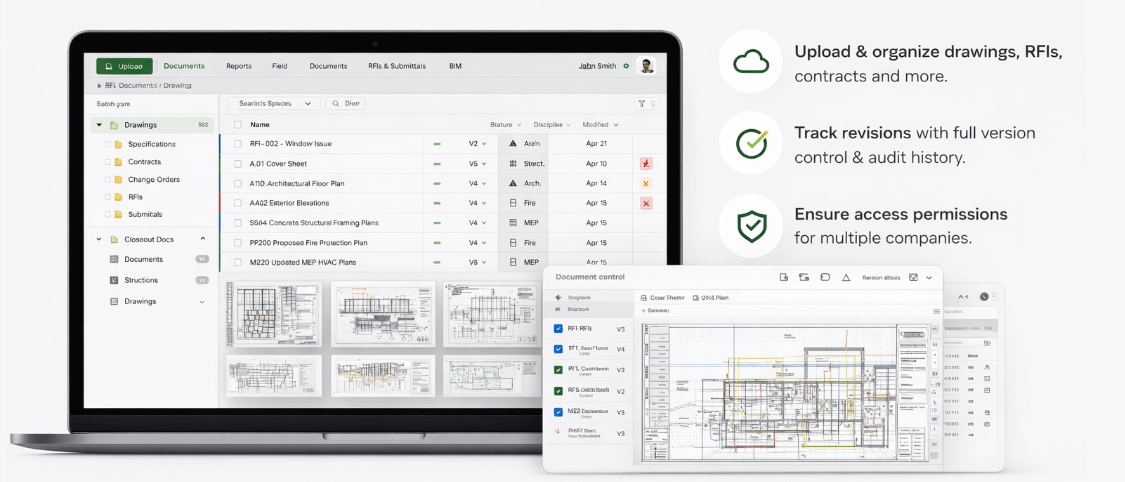
Task: Switch to the Reports tab
Action: (239, 66)
